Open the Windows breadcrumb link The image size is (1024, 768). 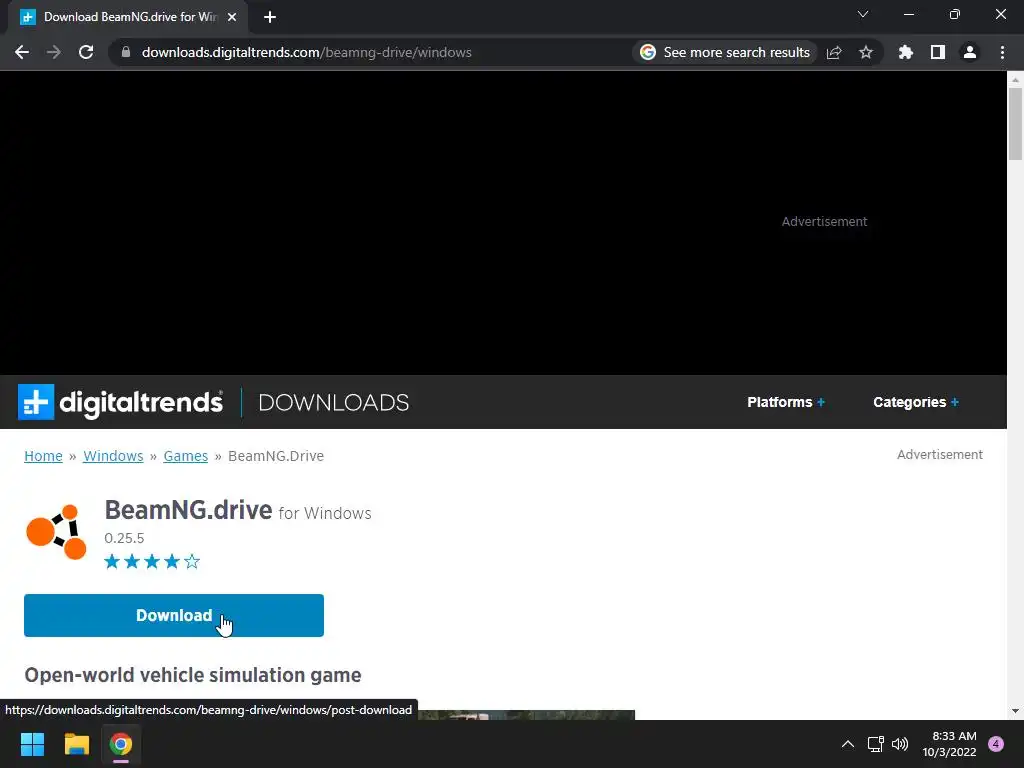click(113, 456)
